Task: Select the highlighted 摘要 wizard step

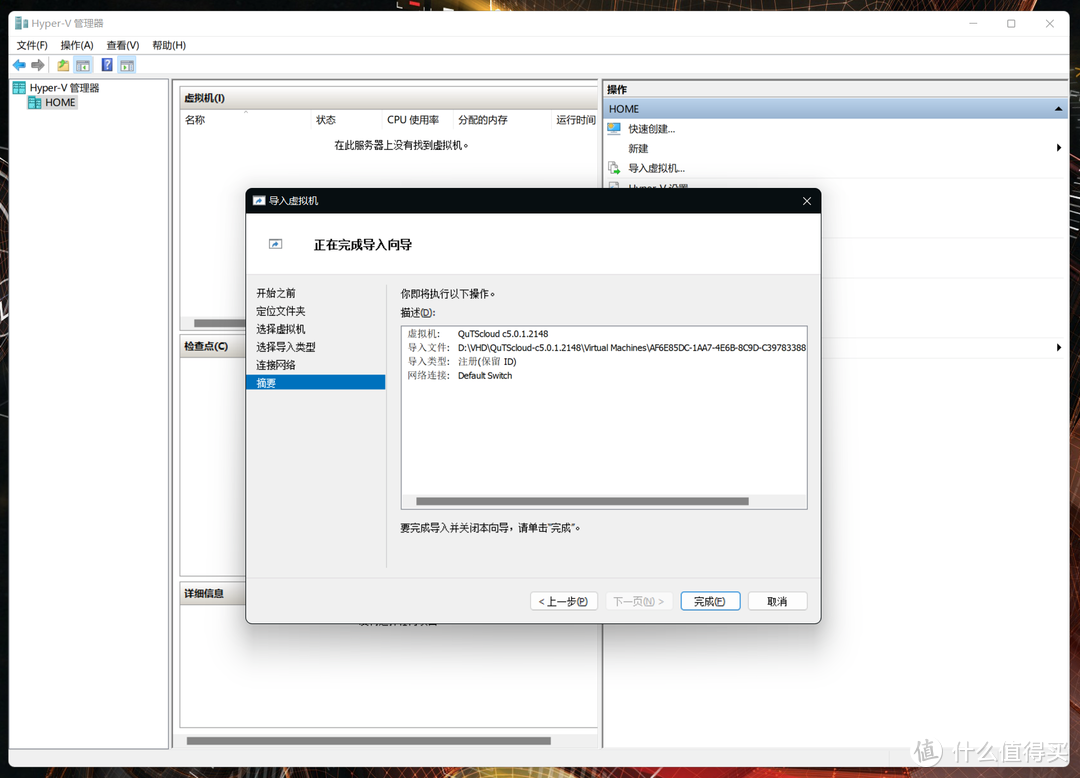Action: [315, 383]
